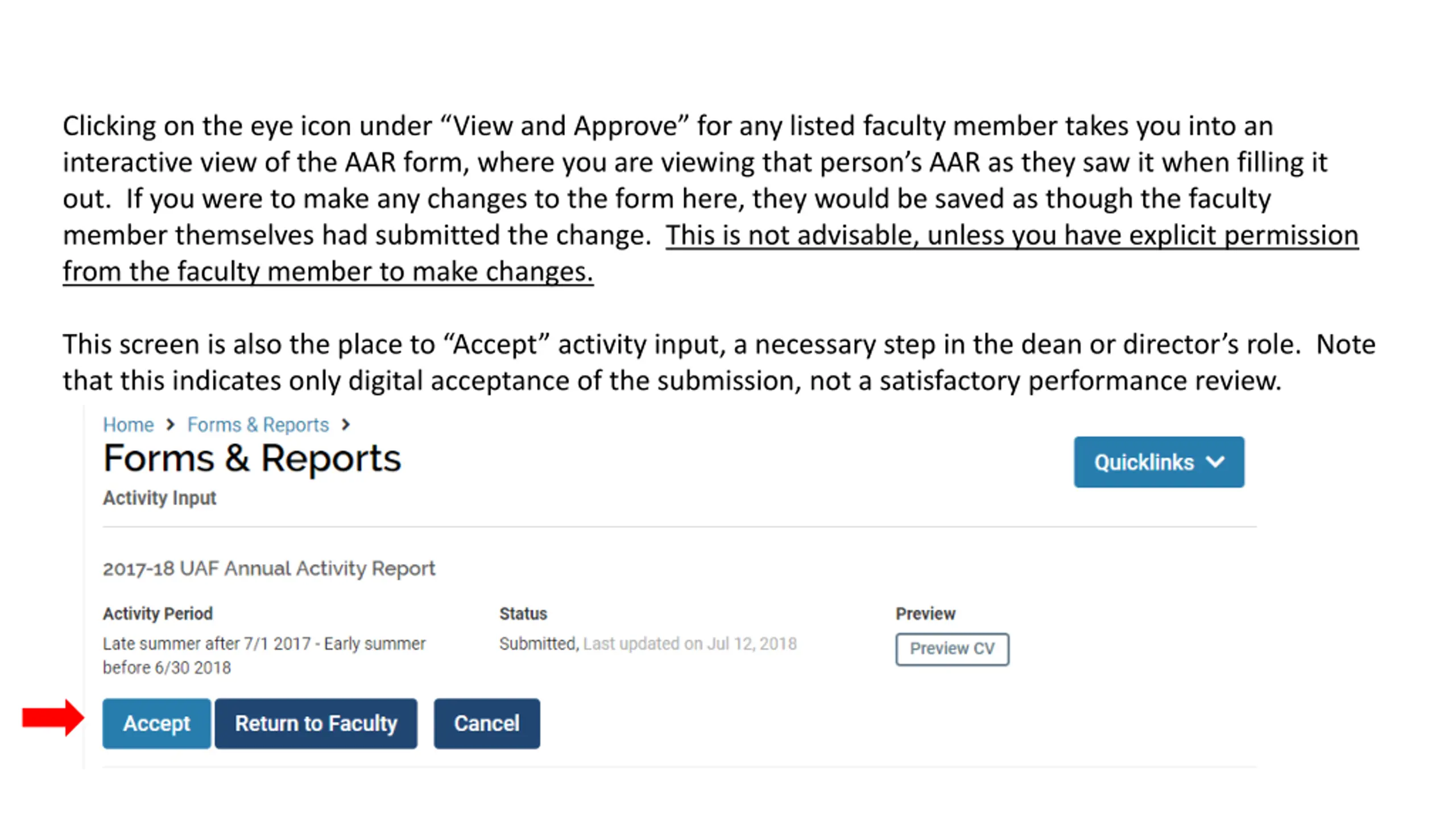The image size is (1456, 819).
Task: Click the Preview column label
Action: pos(925,614)
